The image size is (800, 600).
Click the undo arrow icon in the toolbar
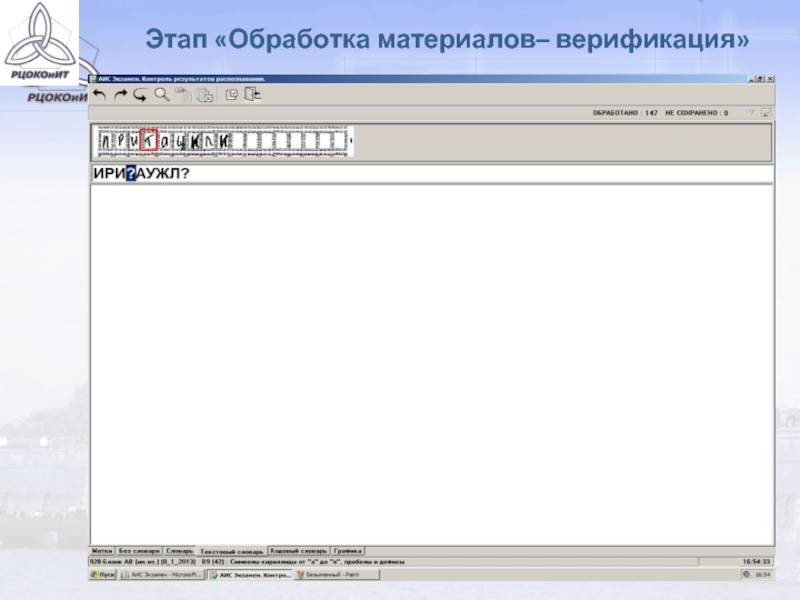[x=99, y=95]
